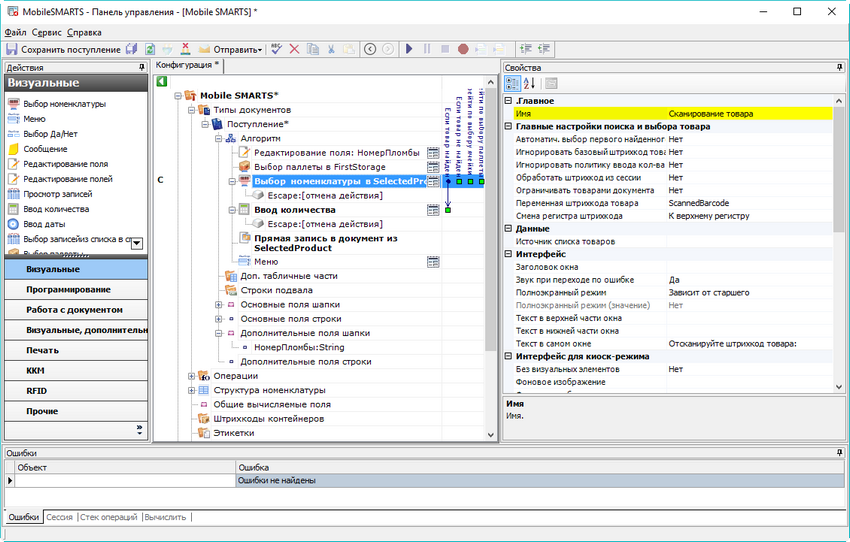The height and width of the screenshot is (542, 850).
Task: Select Прямая запись в документ node
Action: (x=325, y=243)
